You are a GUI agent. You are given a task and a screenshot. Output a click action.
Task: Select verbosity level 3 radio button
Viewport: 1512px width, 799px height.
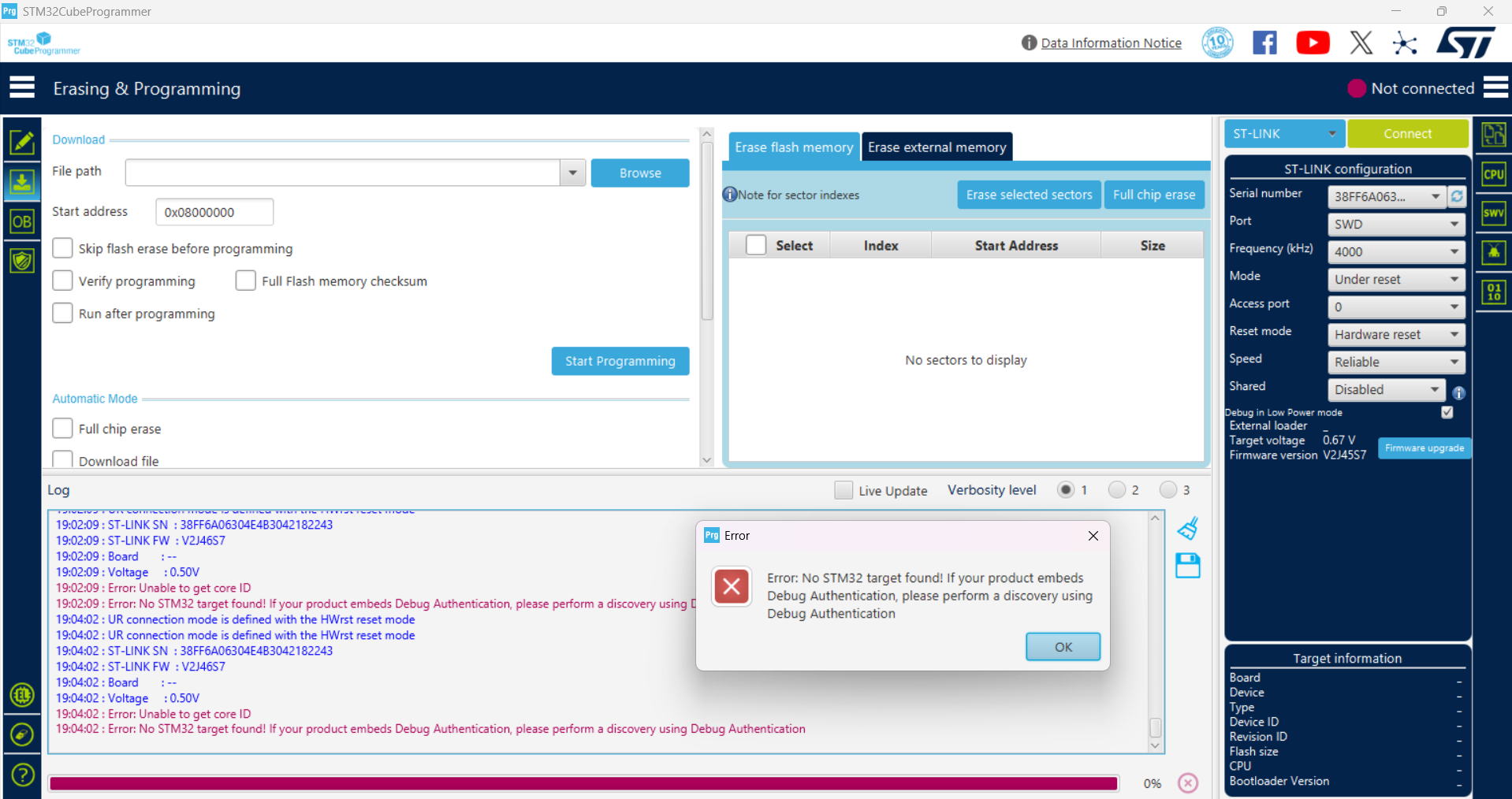(1168, 489)
